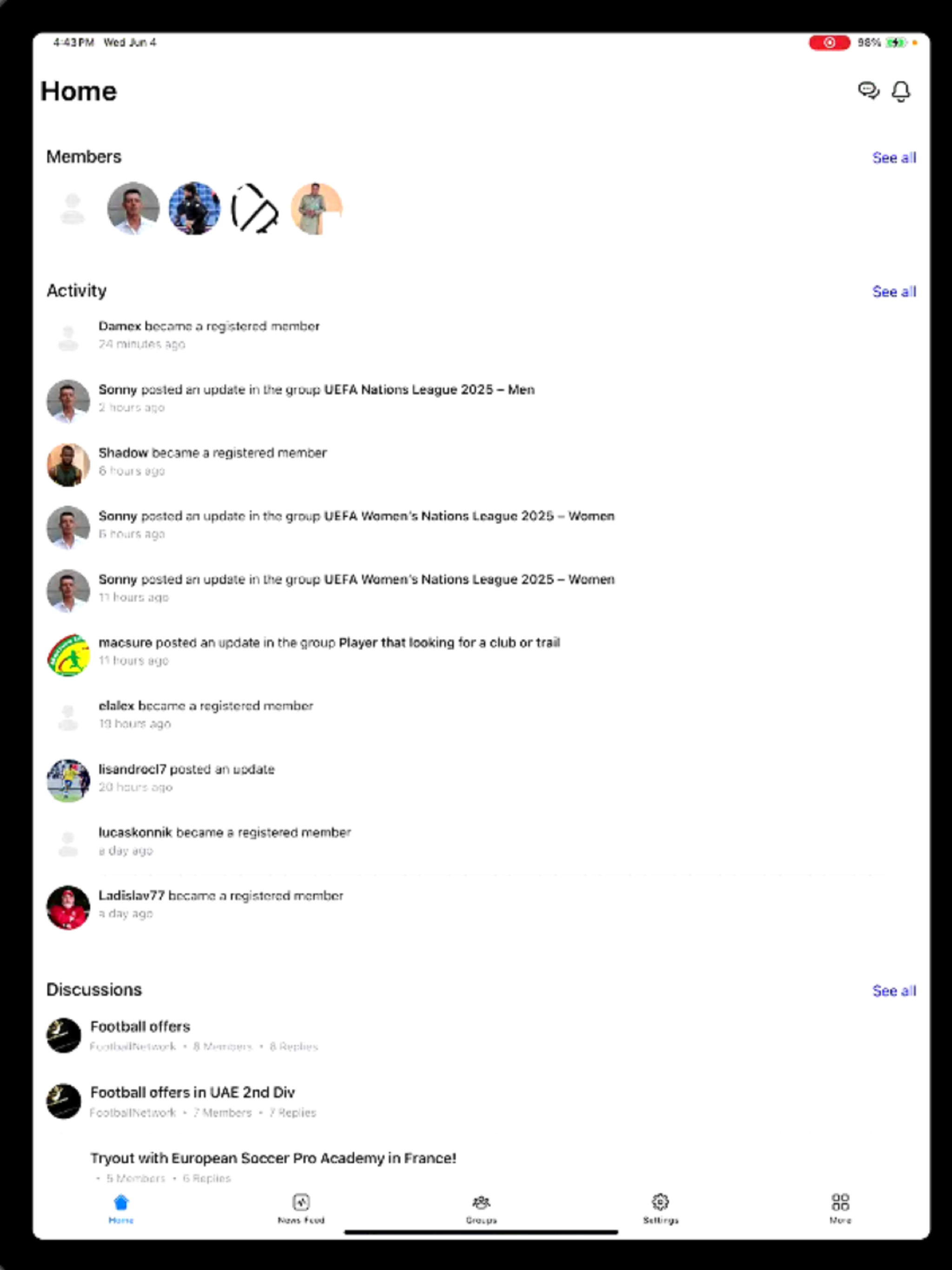This screenshot has width=952, height=1270.
Task: Open Tryout with European Soccer Pro Academy
Action: (273, 1158)
